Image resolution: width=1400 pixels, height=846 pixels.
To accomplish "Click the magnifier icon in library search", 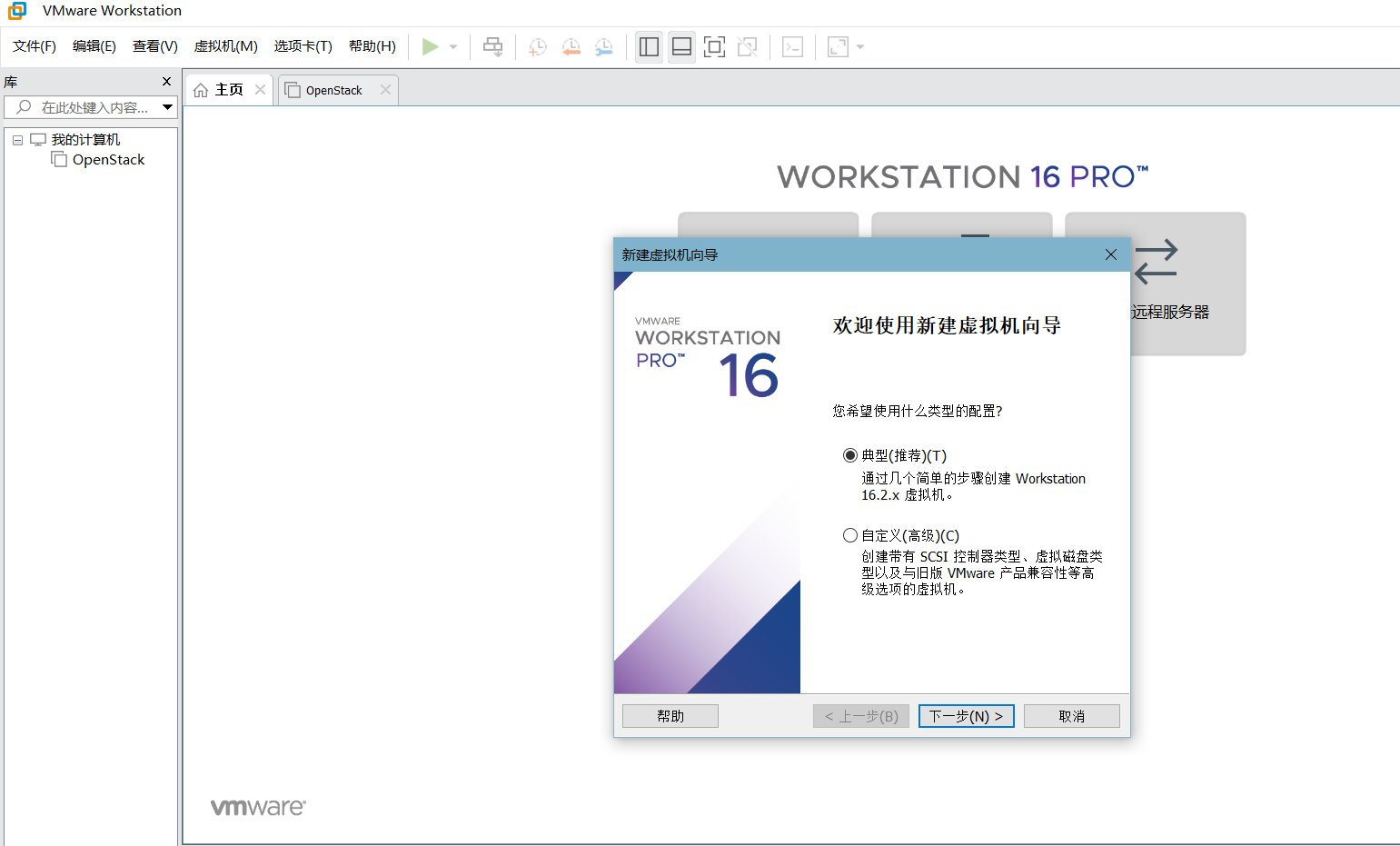I will 24,107.
